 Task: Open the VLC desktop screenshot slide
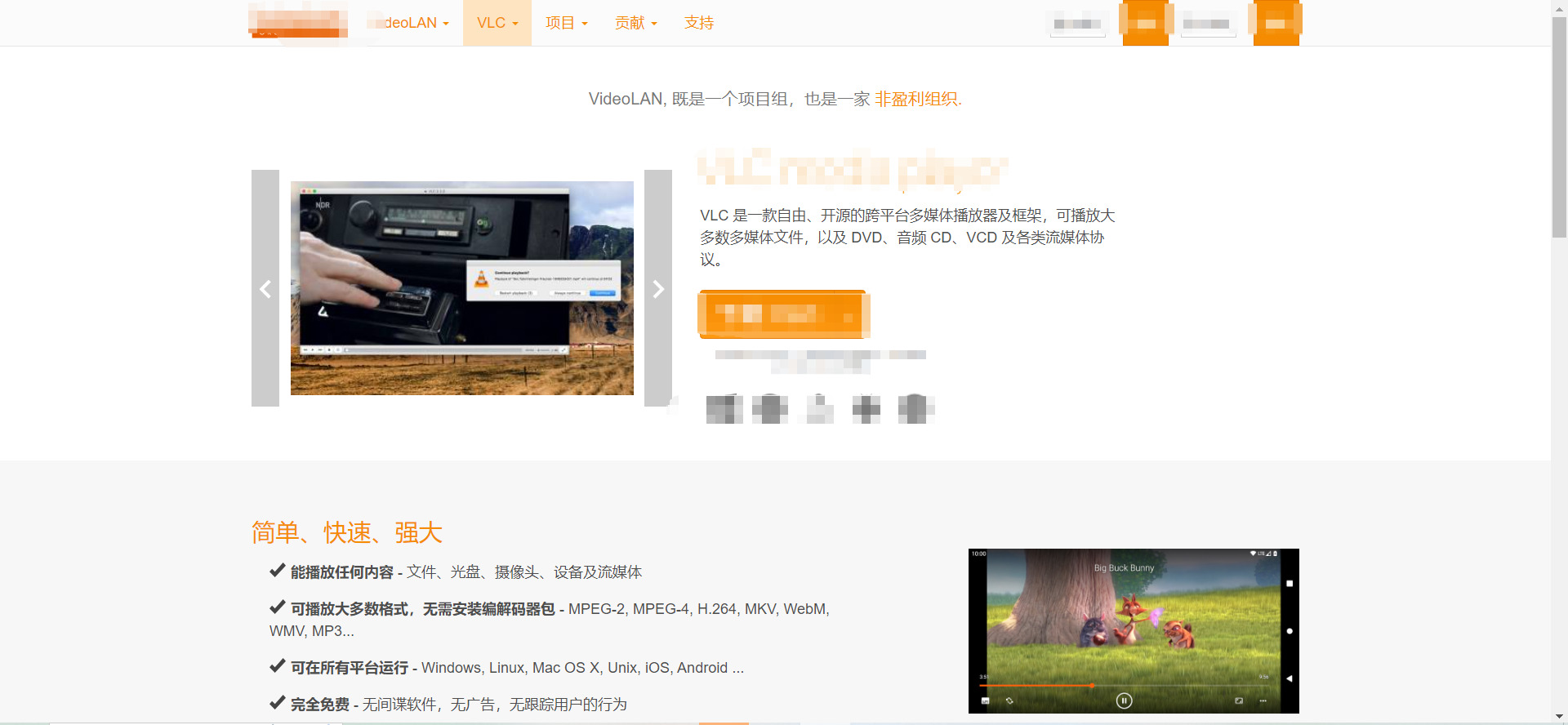(x=462, y=288)
